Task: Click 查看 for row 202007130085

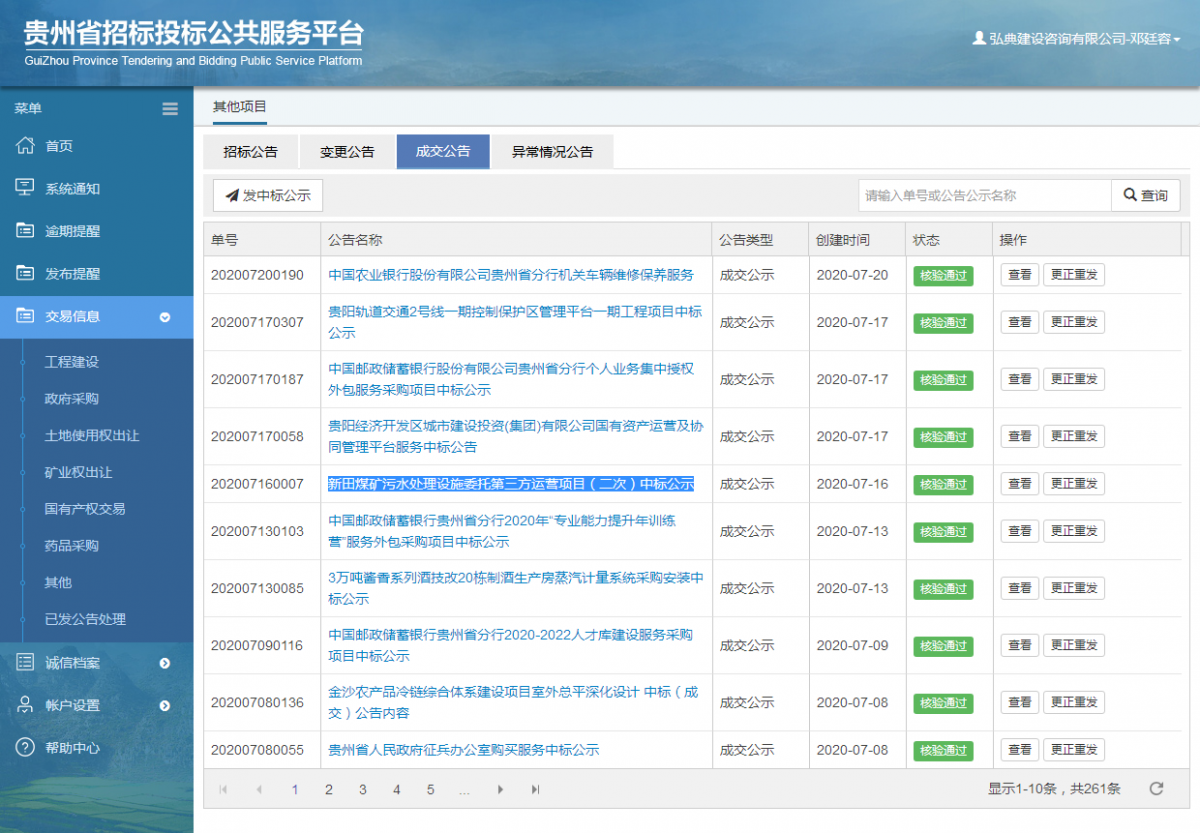Action: pos(1019,588)
